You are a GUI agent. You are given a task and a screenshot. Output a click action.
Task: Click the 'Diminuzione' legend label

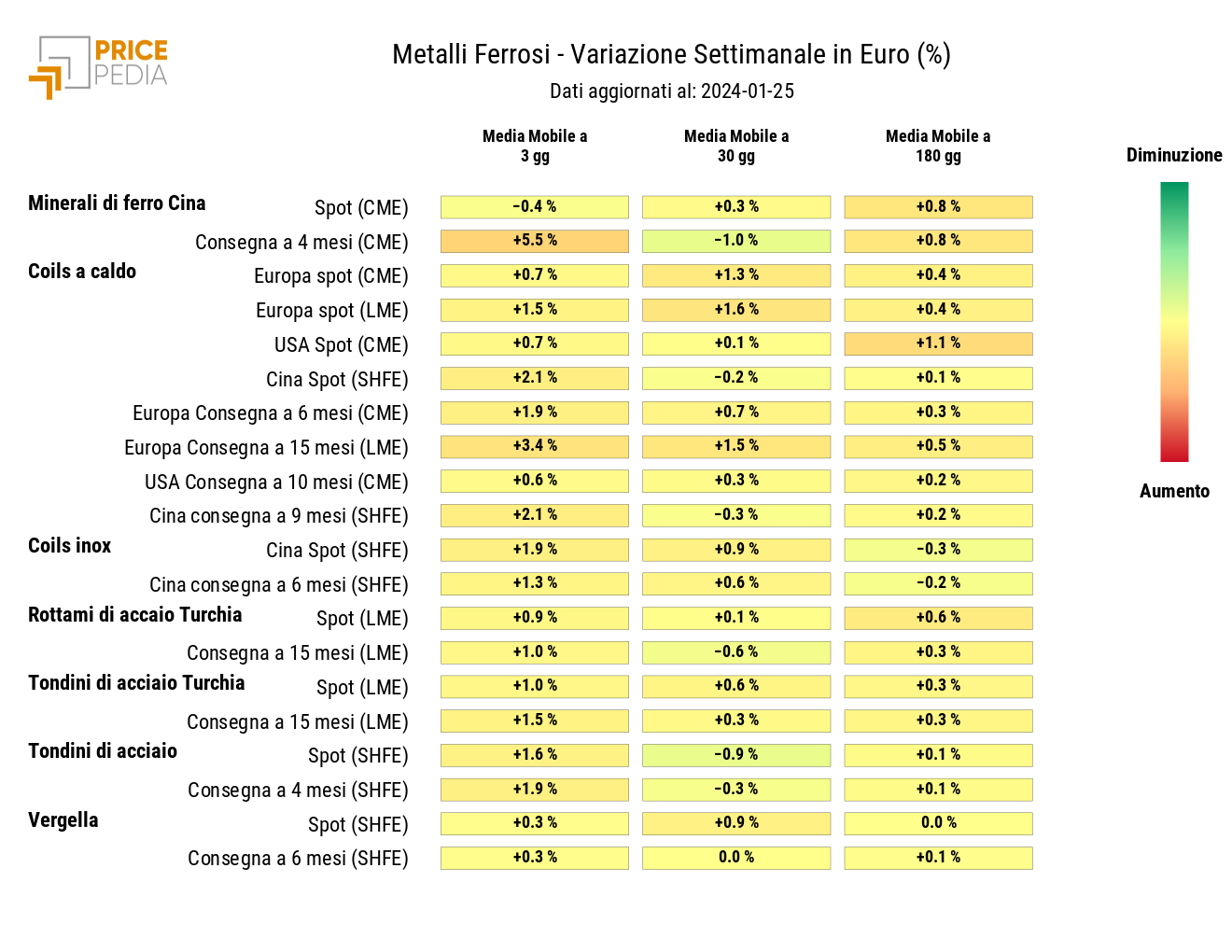1174,155
